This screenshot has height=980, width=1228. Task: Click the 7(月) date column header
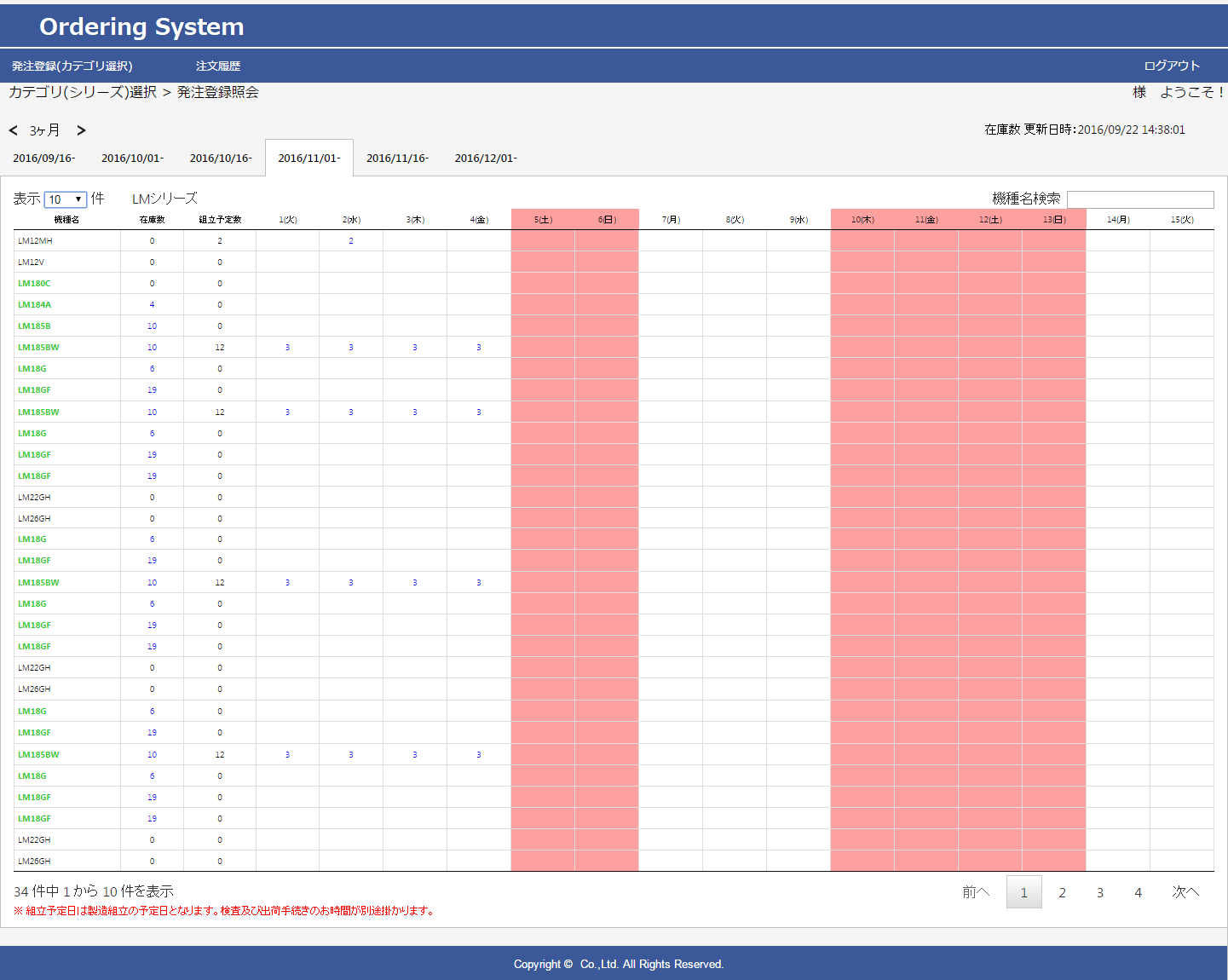(x=671, y=220)
